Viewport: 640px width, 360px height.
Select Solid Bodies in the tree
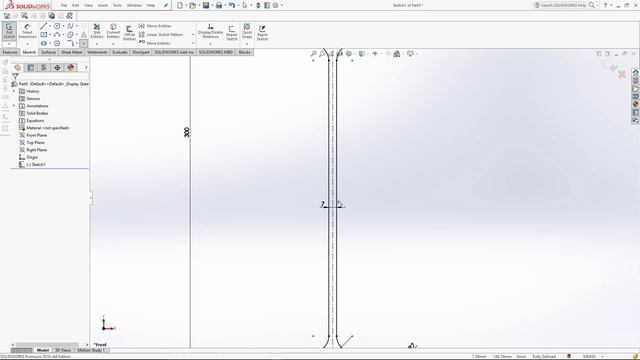pos(37,113)
